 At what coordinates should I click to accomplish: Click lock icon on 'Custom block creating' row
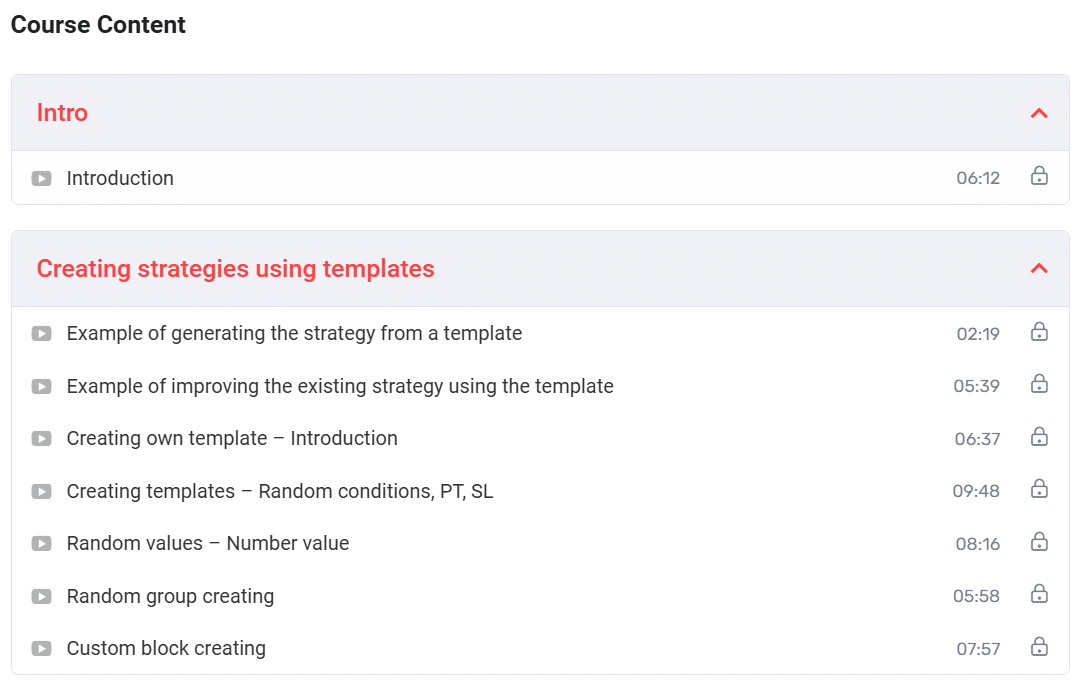coord(1039,647)
